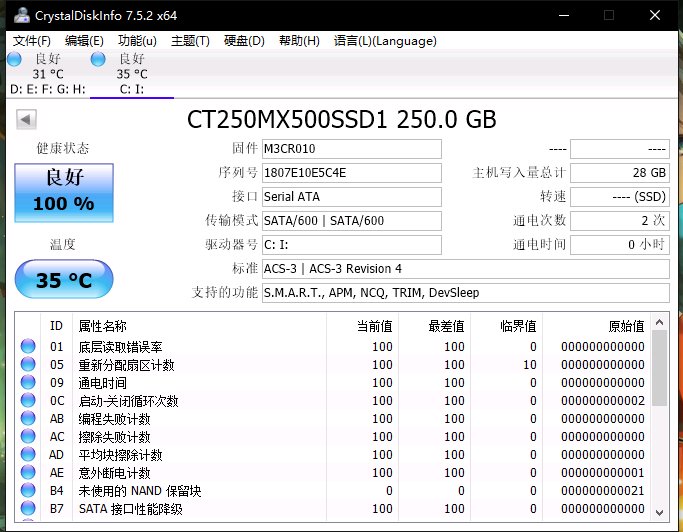Image resolution: width=683 pixels, height=532 pixels.
Task: Select the 底层读取错误率 attribute row
Action: coord(333,347)
